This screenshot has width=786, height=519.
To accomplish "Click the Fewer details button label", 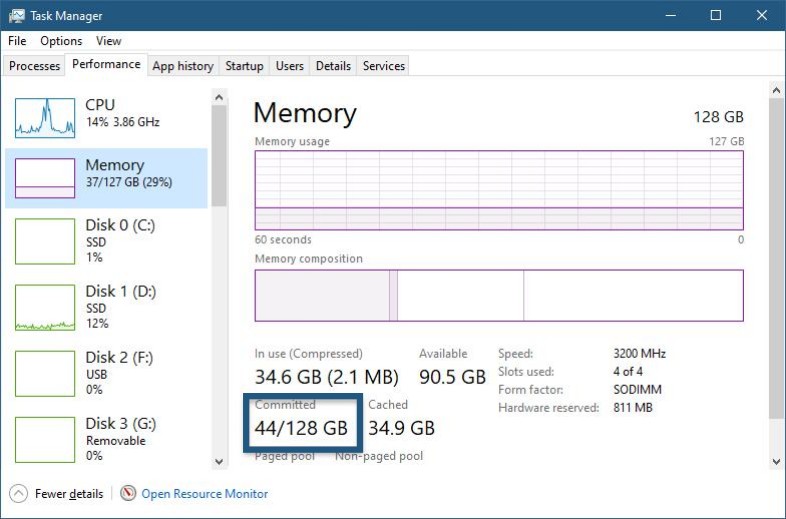I will (x=69, y=494).
